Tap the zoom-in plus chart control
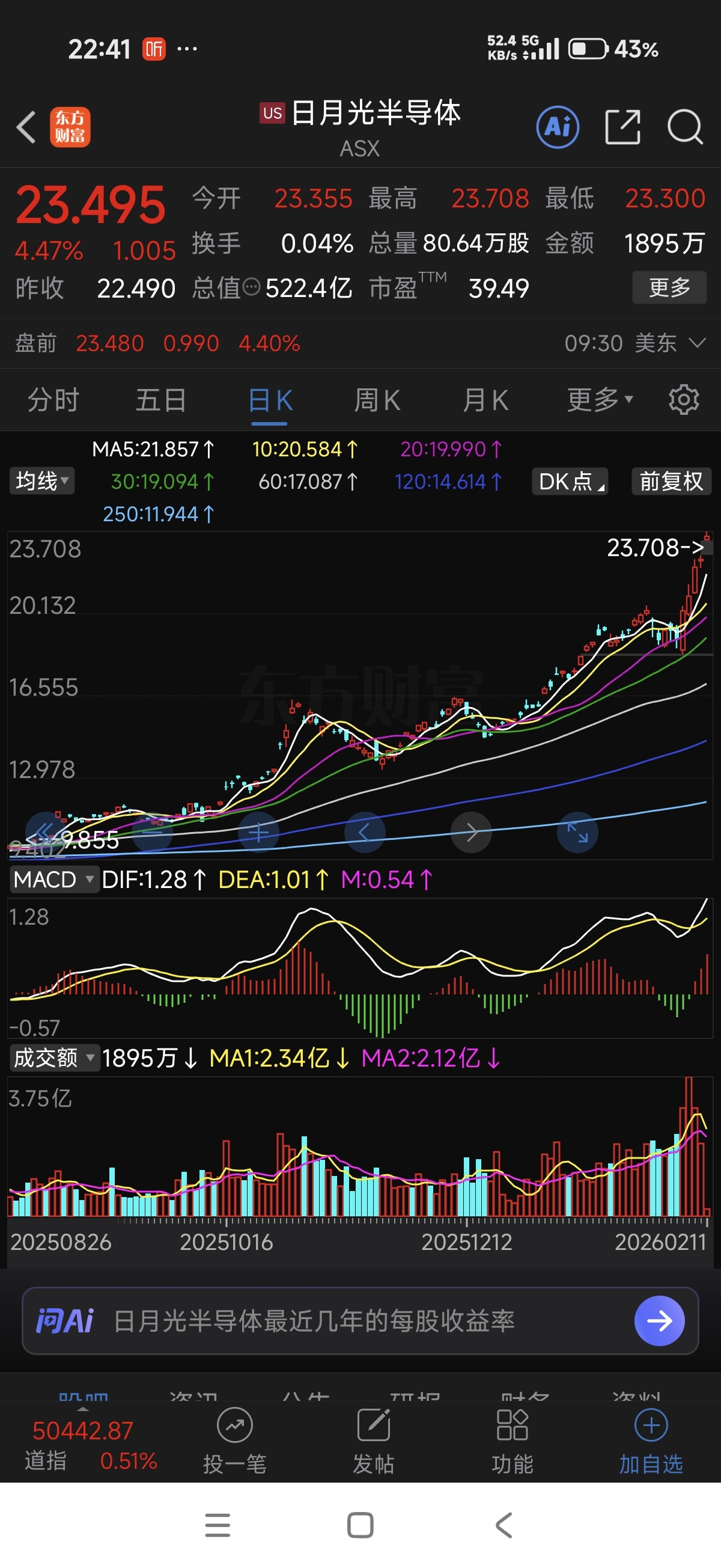 (x=258, y=832)
